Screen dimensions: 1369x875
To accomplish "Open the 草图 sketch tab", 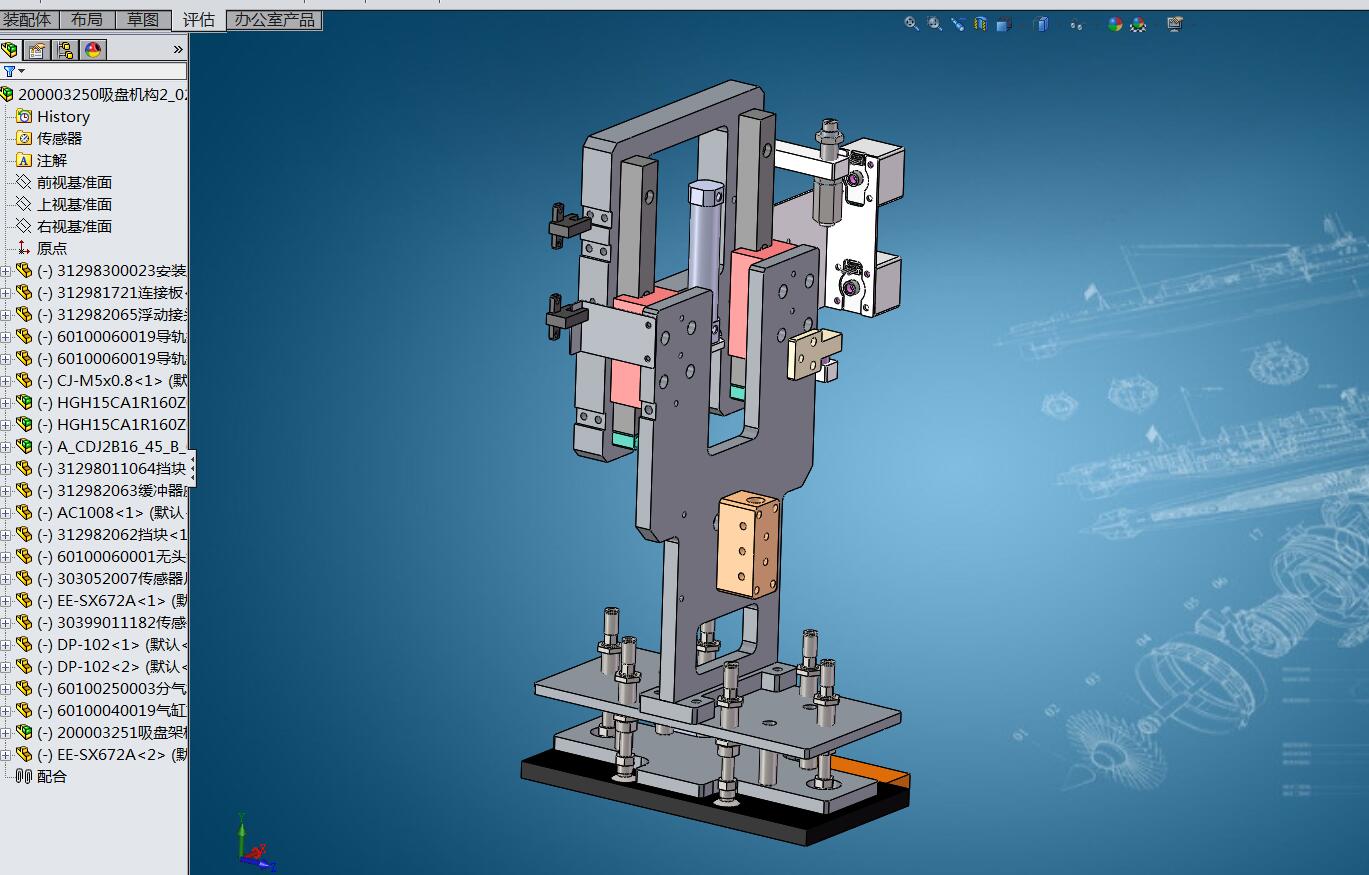I will tap(143, 19).
